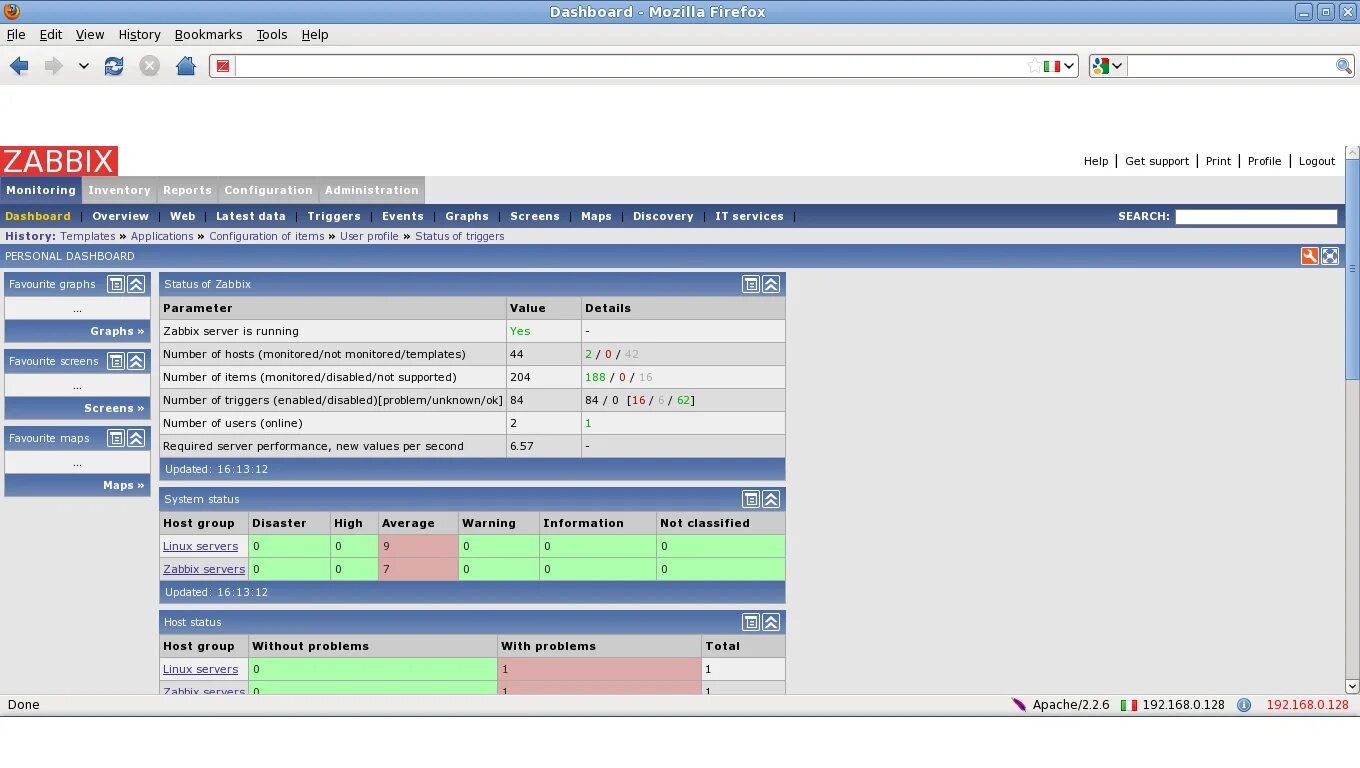This screenshot has width=1360, height=768.
Task: Collapse the Favourite maps panel
Action: (x=136, y=438)
